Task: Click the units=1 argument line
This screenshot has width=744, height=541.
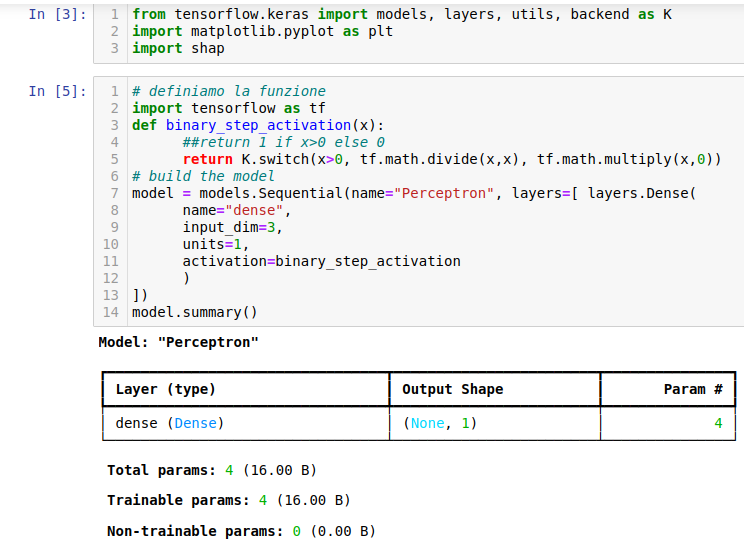Action: click(x=216, y=245)
